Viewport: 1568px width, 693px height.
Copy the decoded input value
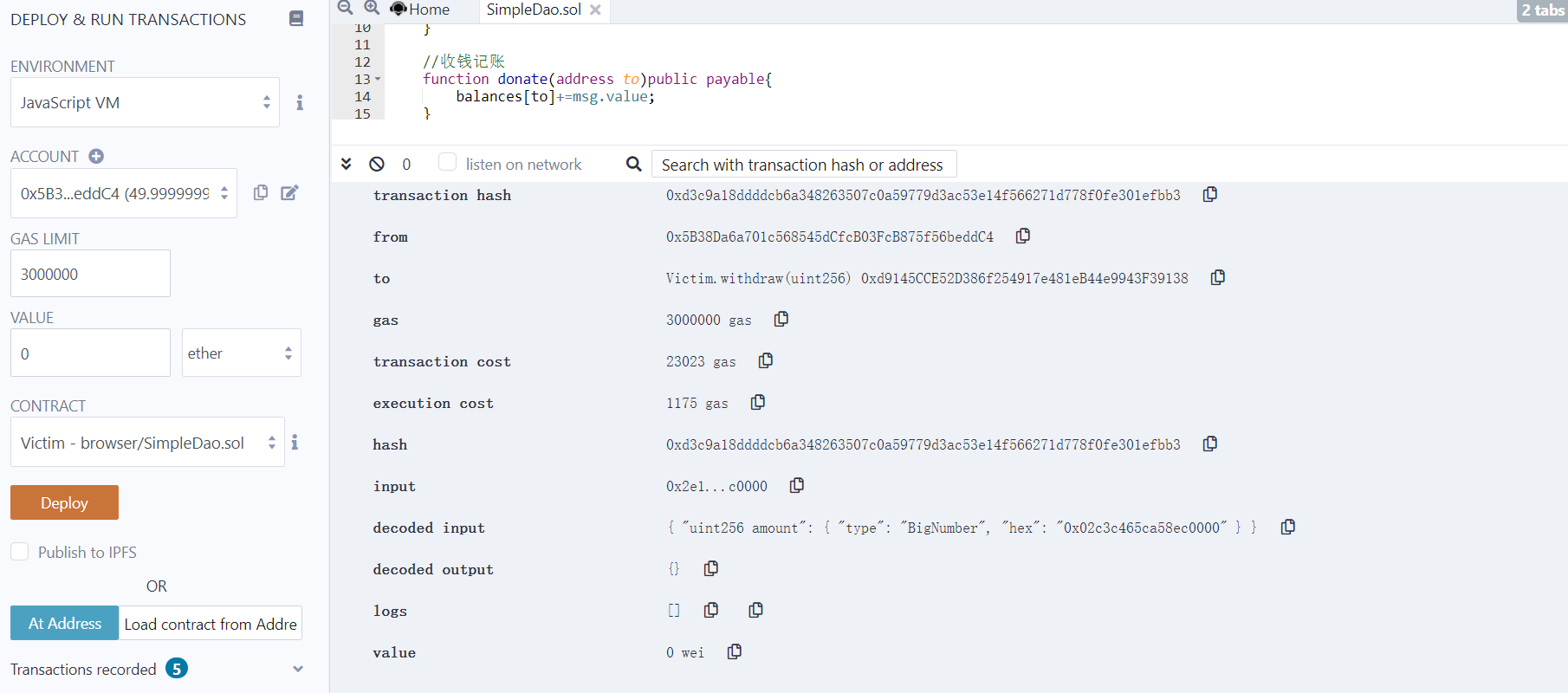[x=1288, y=528]
